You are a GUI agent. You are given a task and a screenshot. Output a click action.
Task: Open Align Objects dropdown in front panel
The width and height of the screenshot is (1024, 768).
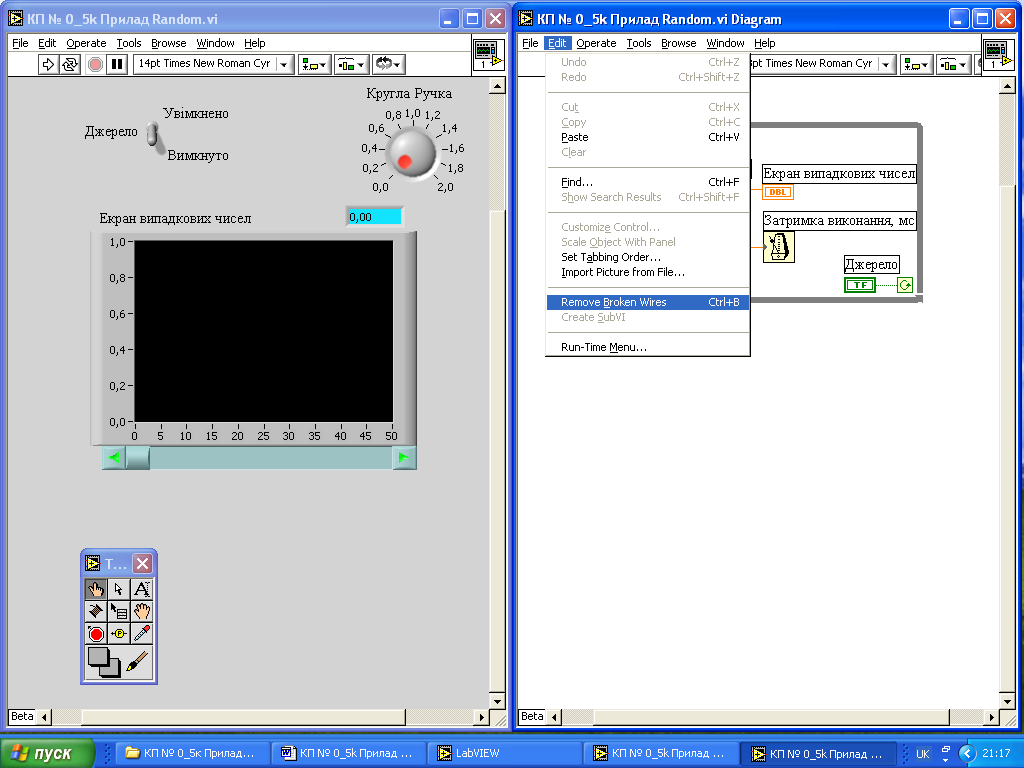314,64
